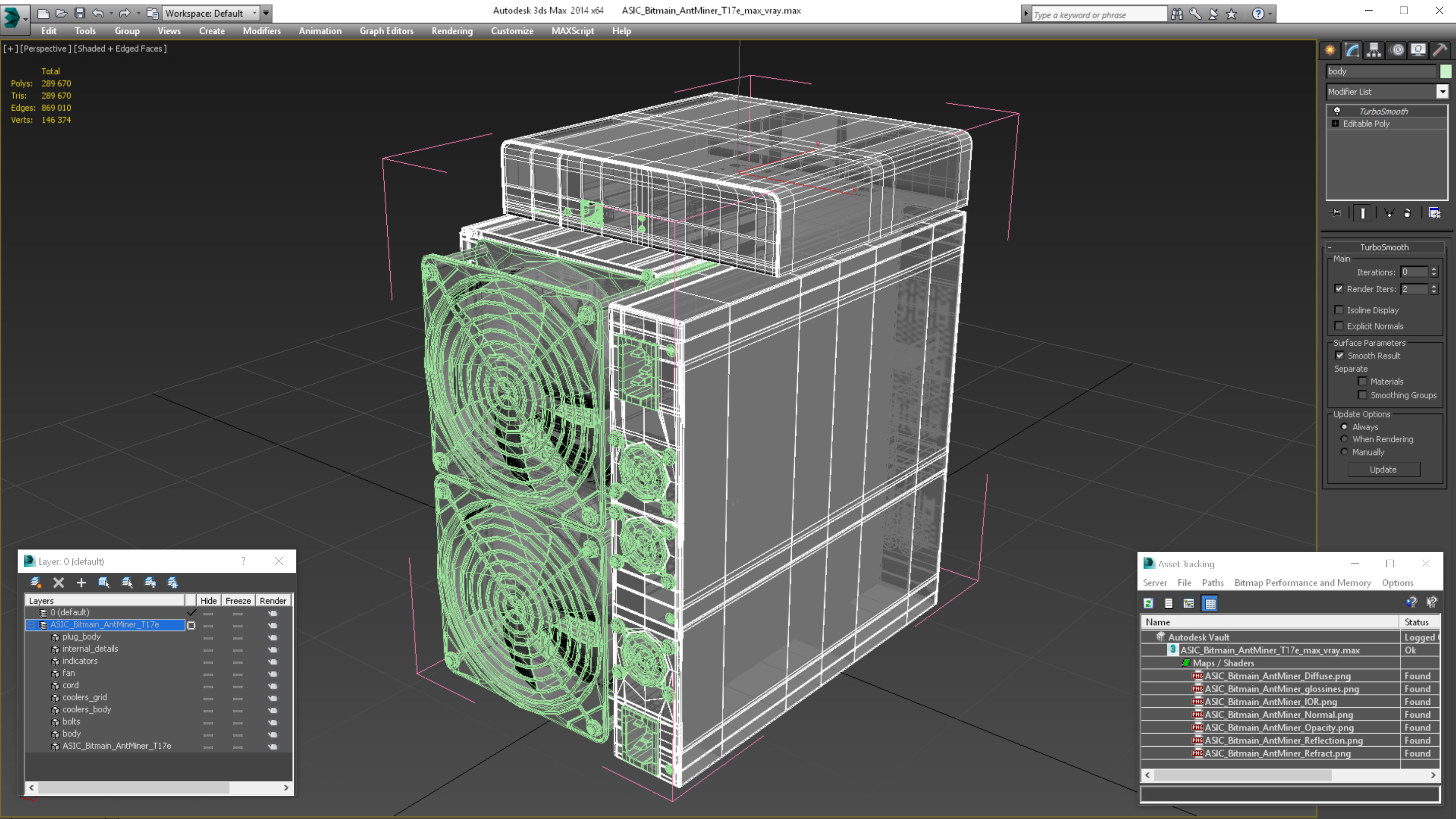
Task: Click the Open File folder icon
Action: tap(62, 13)
